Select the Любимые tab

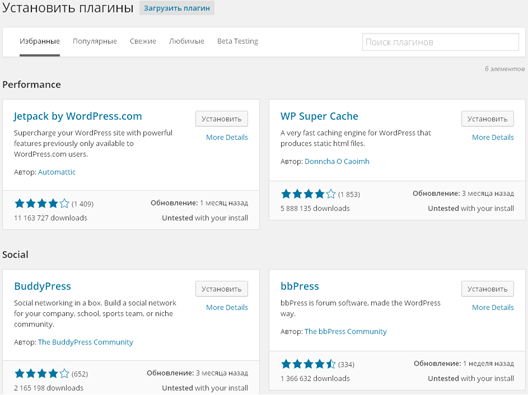[186, 41]
